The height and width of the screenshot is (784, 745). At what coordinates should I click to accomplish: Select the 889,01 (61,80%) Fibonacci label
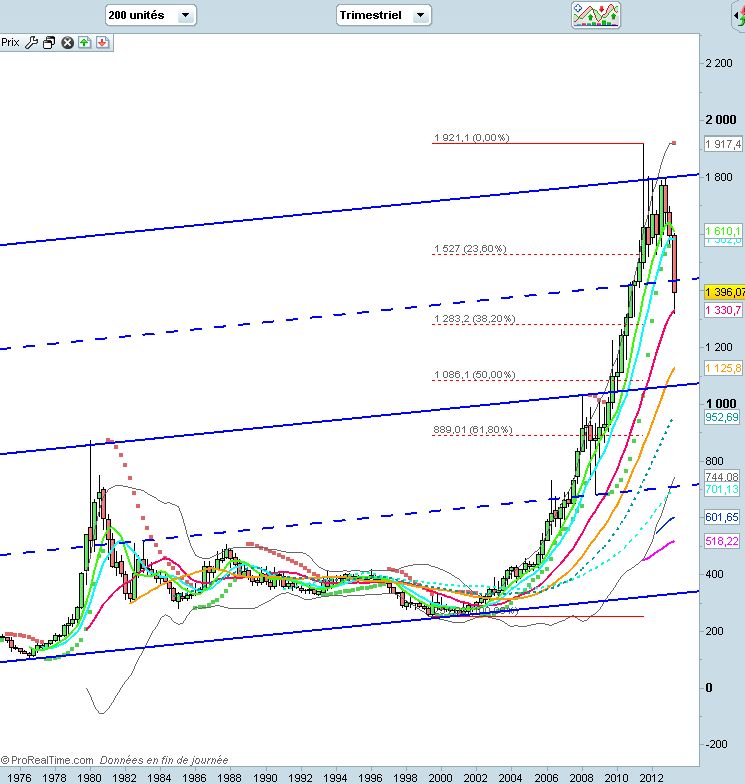pyautogui.click(x=473, y=430)
